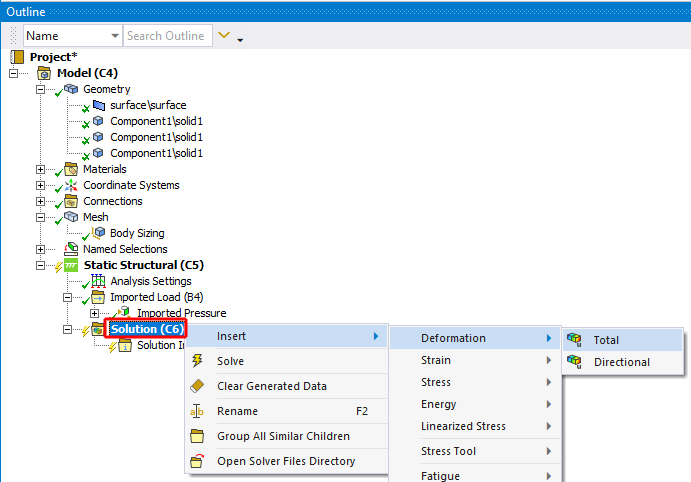Screen dimensions: 691x482
Task: Click the Solution Information icon
Action: 125,345
